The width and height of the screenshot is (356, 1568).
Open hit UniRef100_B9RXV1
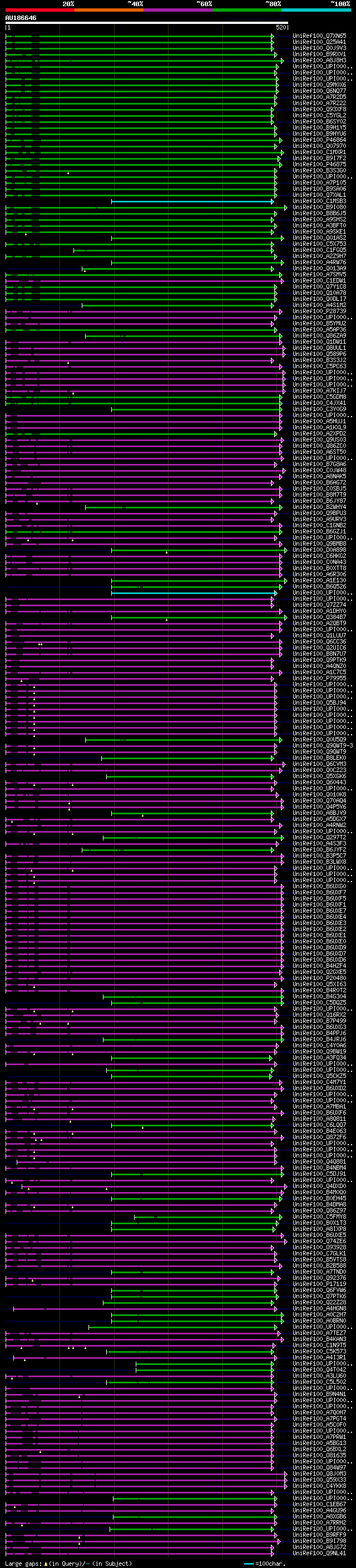(319, 54)
